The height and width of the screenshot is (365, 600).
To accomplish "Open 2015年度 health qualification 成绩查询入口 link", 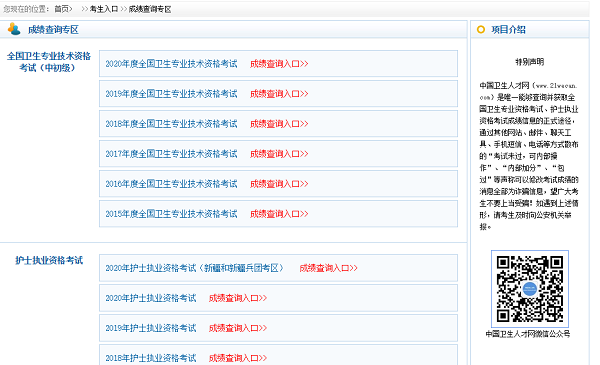I will point(279,214).
